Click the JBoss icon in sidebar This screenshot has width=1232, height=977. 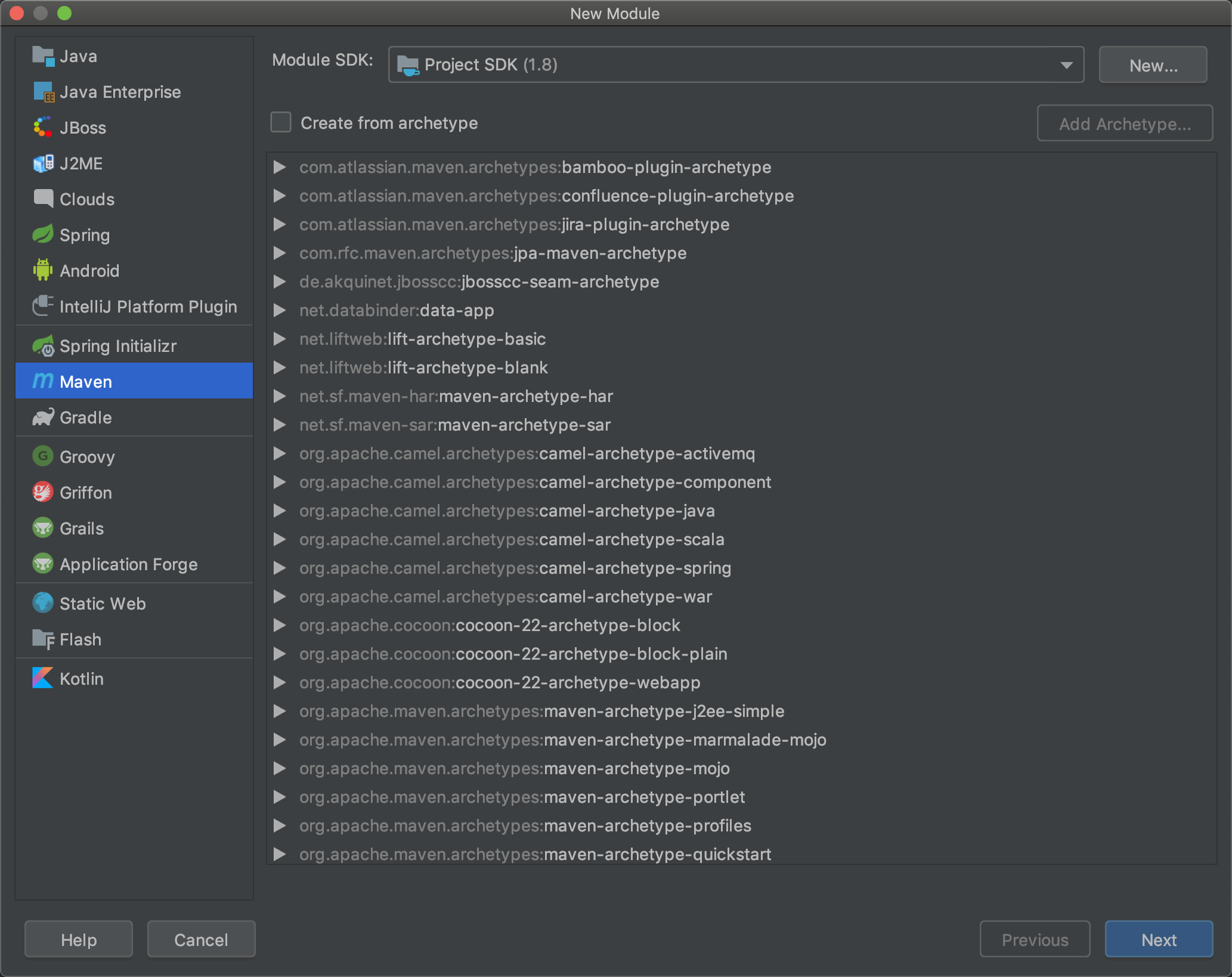[42, 127]
